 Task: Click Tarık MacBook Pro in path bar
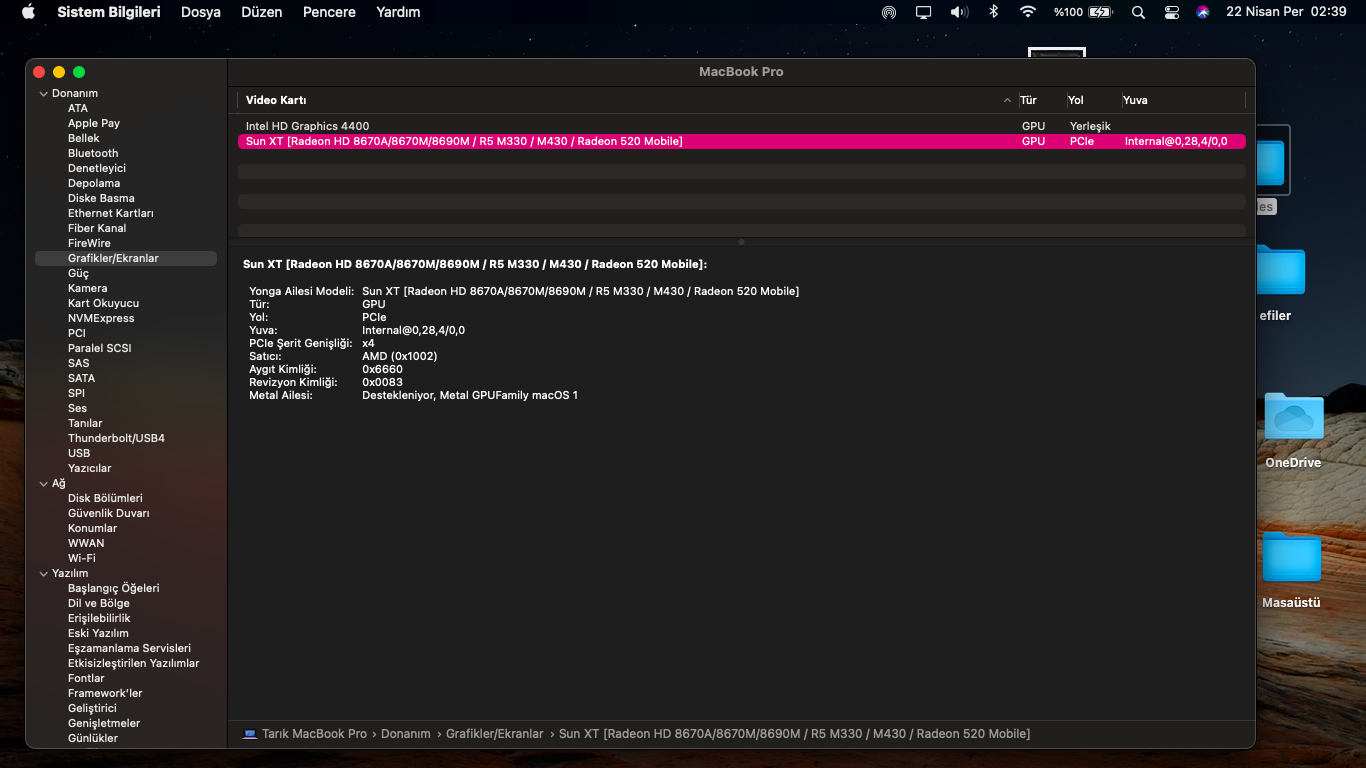pyautogui.click(x=313, y=734)
